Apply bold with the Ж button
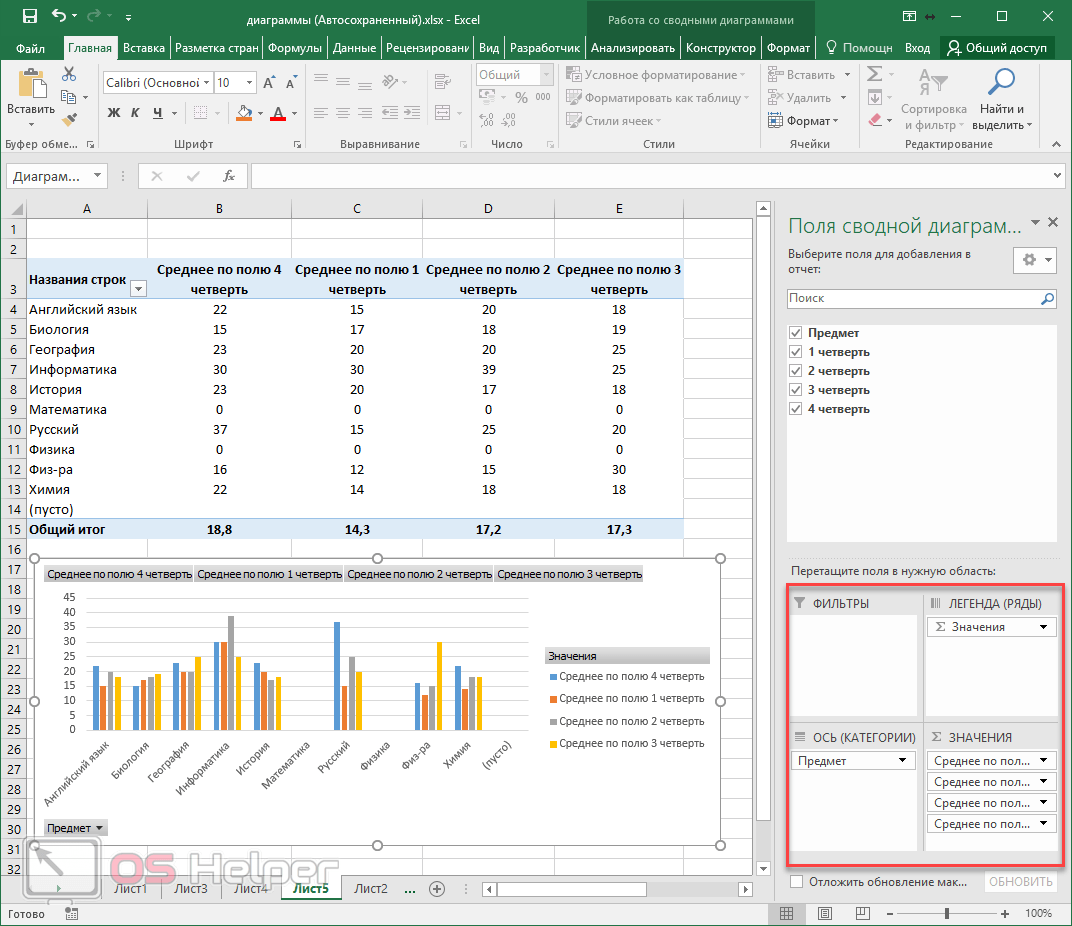Screen dimensions: 1072x926 (113, 113)
